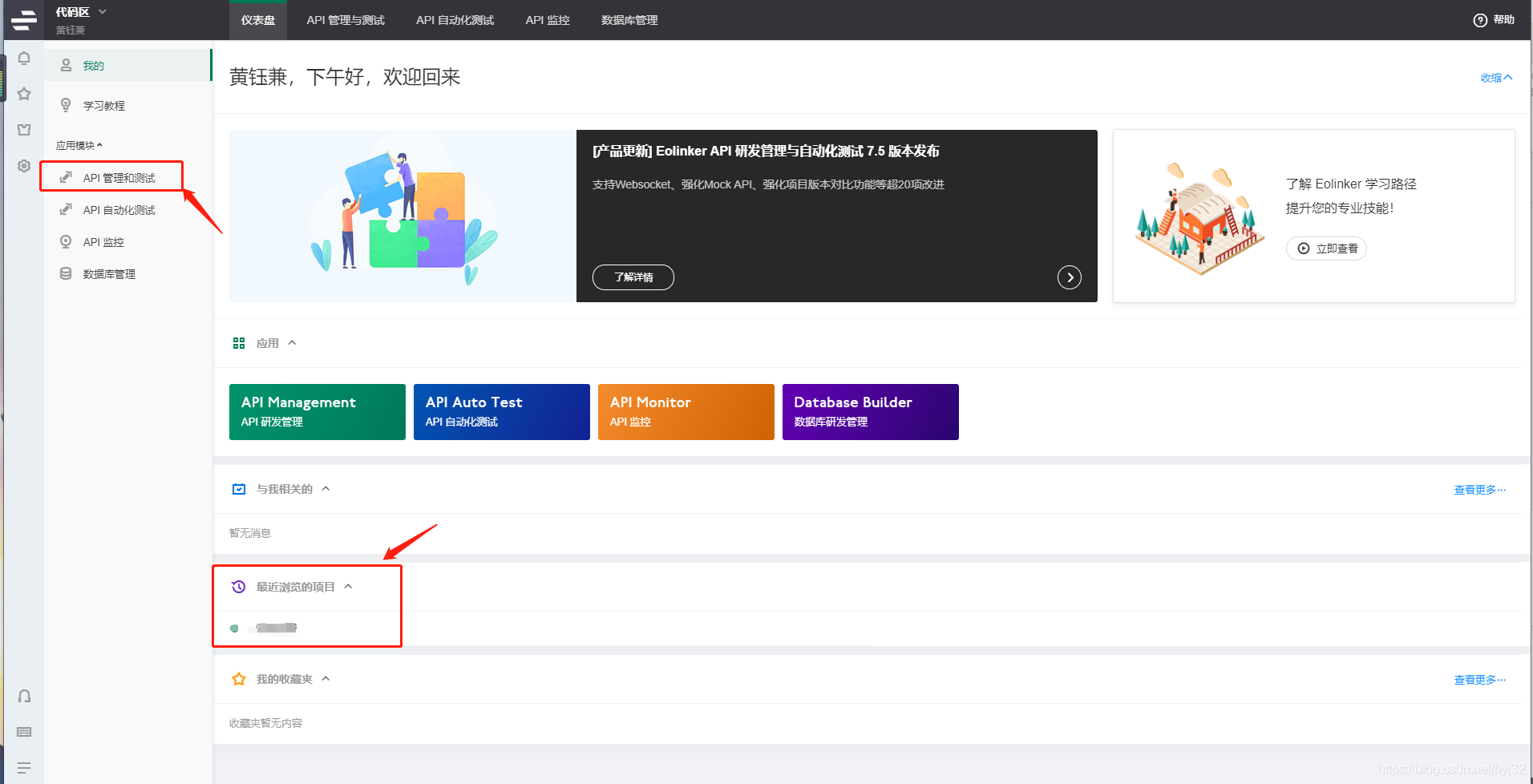Click the 最近浏览的项目 clock icon
The height and width of the screenshot is (784, 1533).
click(x=239, y=587)
